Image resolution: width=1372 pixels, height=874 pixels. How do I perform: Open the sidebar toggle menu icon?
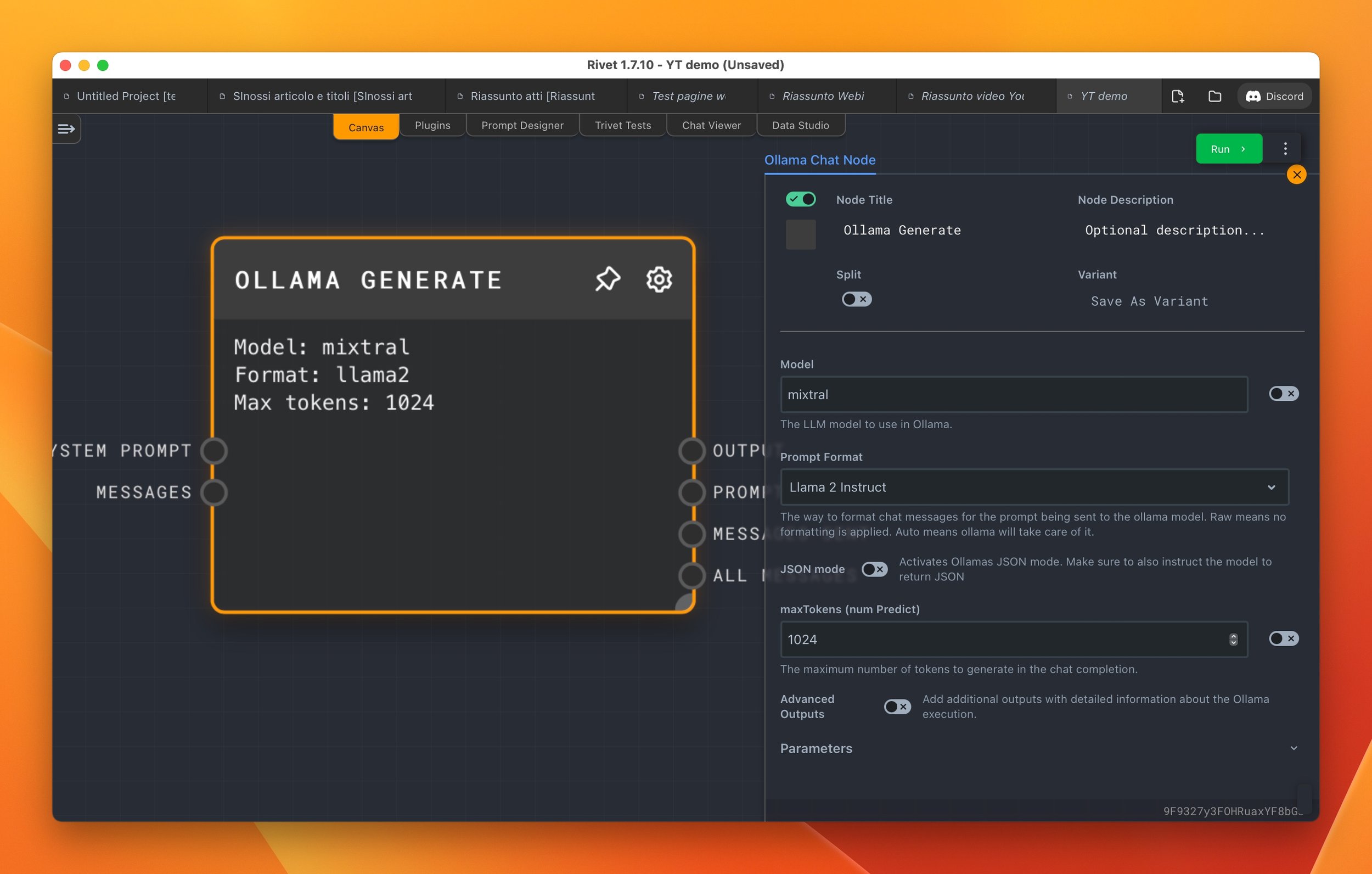coord(66,129)
